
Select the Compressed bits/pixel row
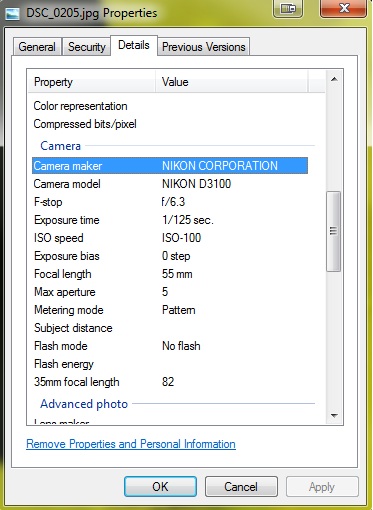coord(170,124)
